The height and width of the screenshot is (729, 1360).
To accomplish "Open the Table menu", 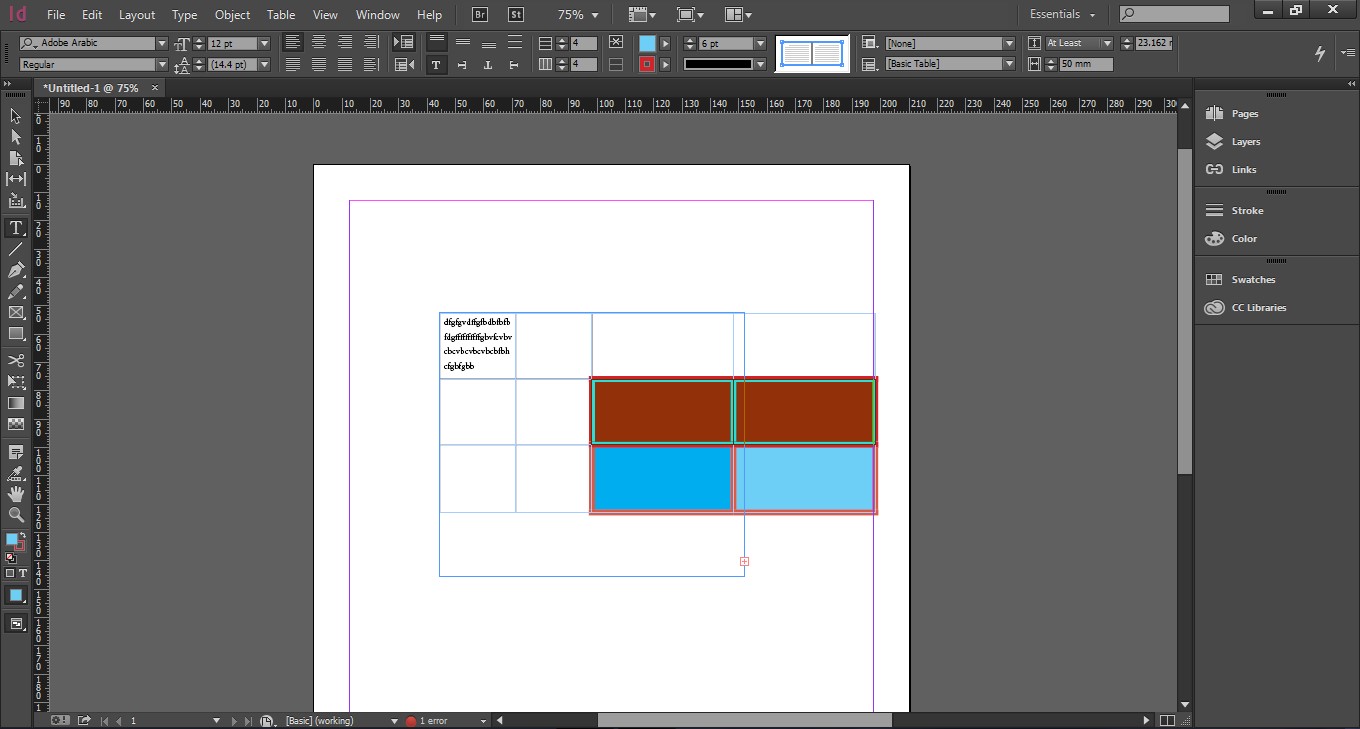I will [x=281, y=15].
